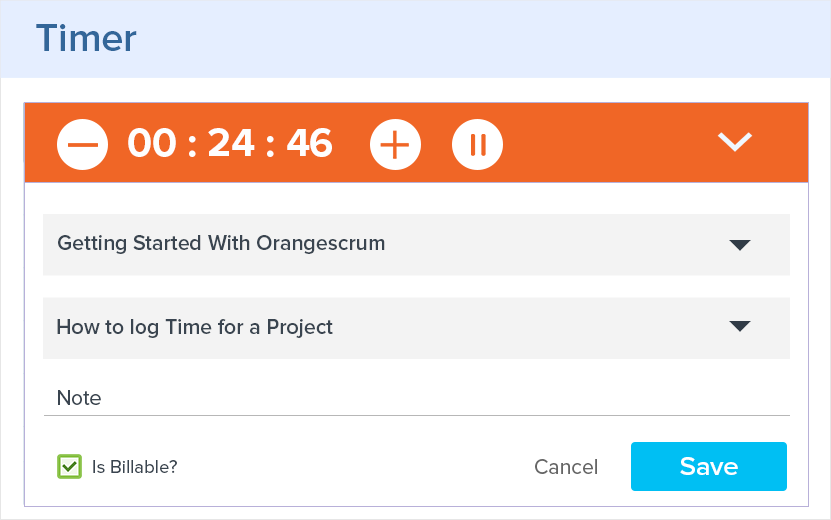Pause the running timer
The width and height of the screenshot is (831, 520).
click(477, 145)
